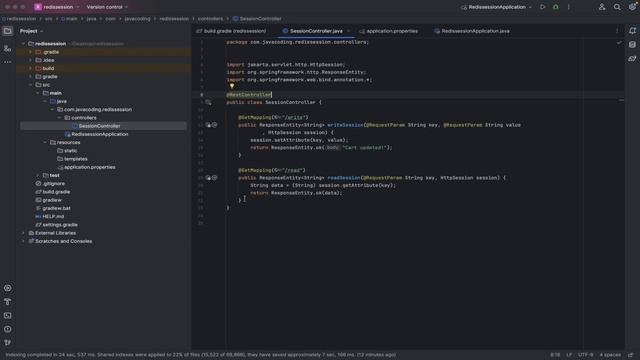Open the Problems tool window icon
Screen dimensions: 640x360
click(7, 329)
